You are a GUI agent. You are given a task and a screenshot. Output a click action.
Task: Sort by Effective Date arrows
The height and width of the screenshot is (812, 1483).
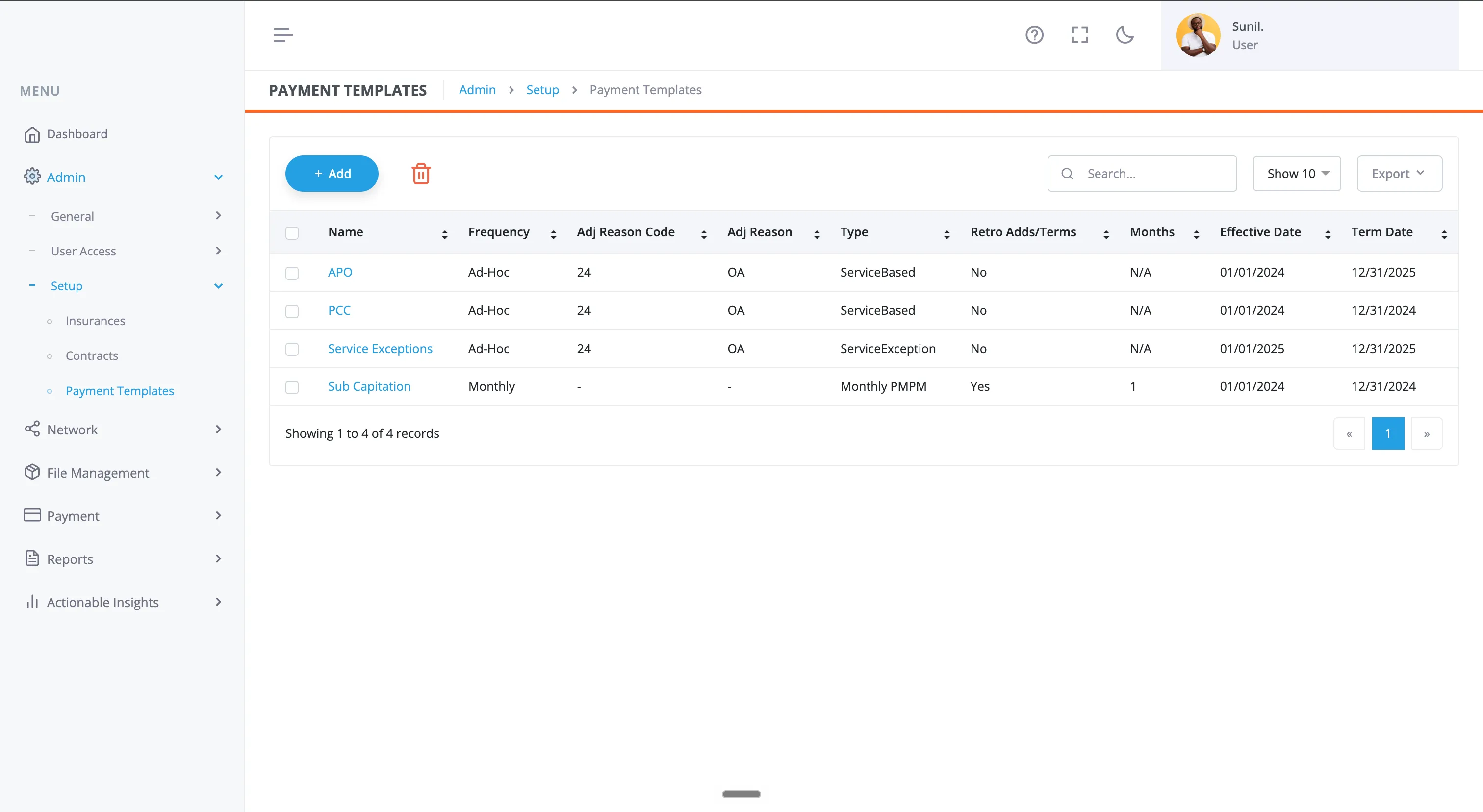(1328, 234)
